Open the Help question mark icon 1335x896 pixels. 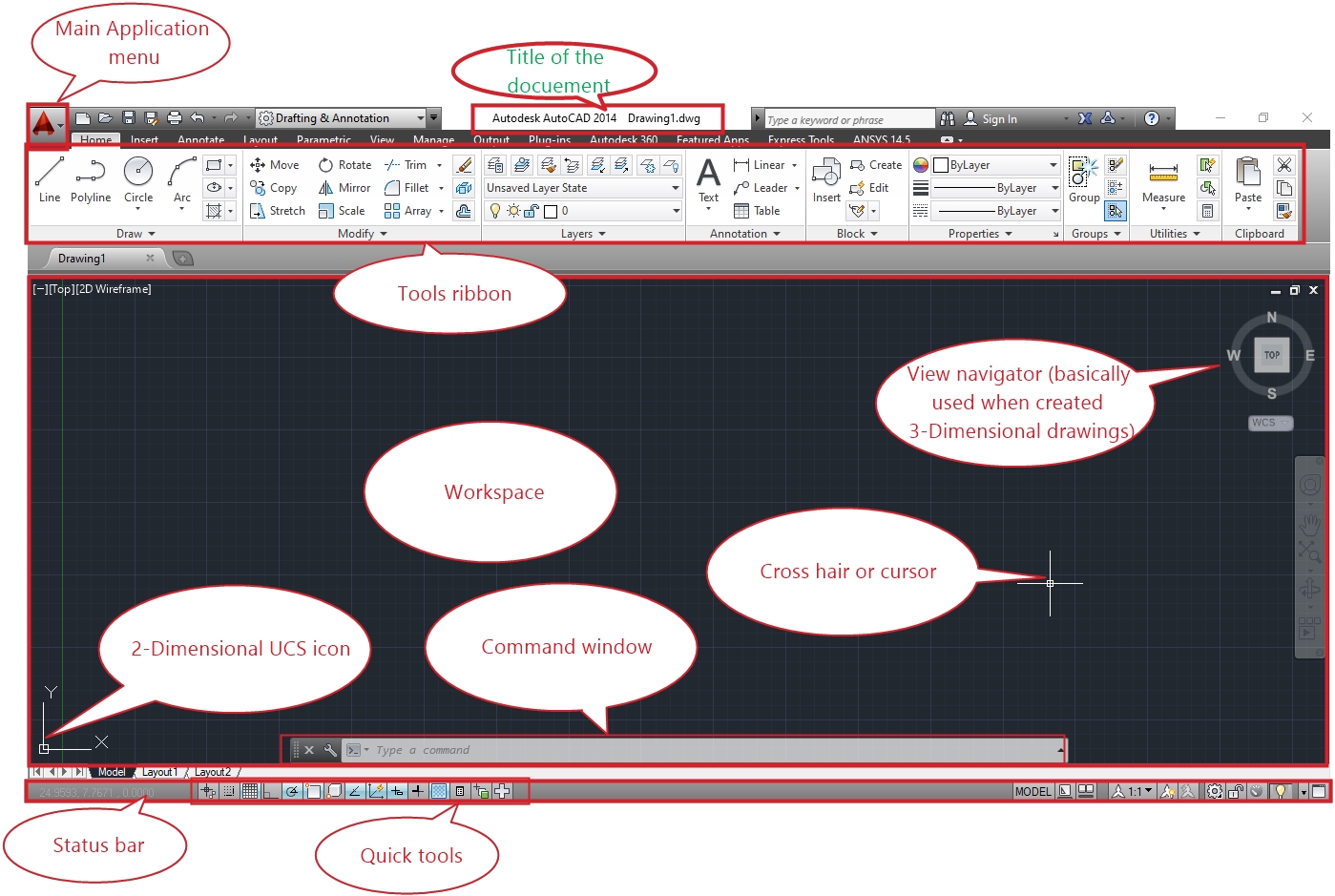[x=1152, y=118]
